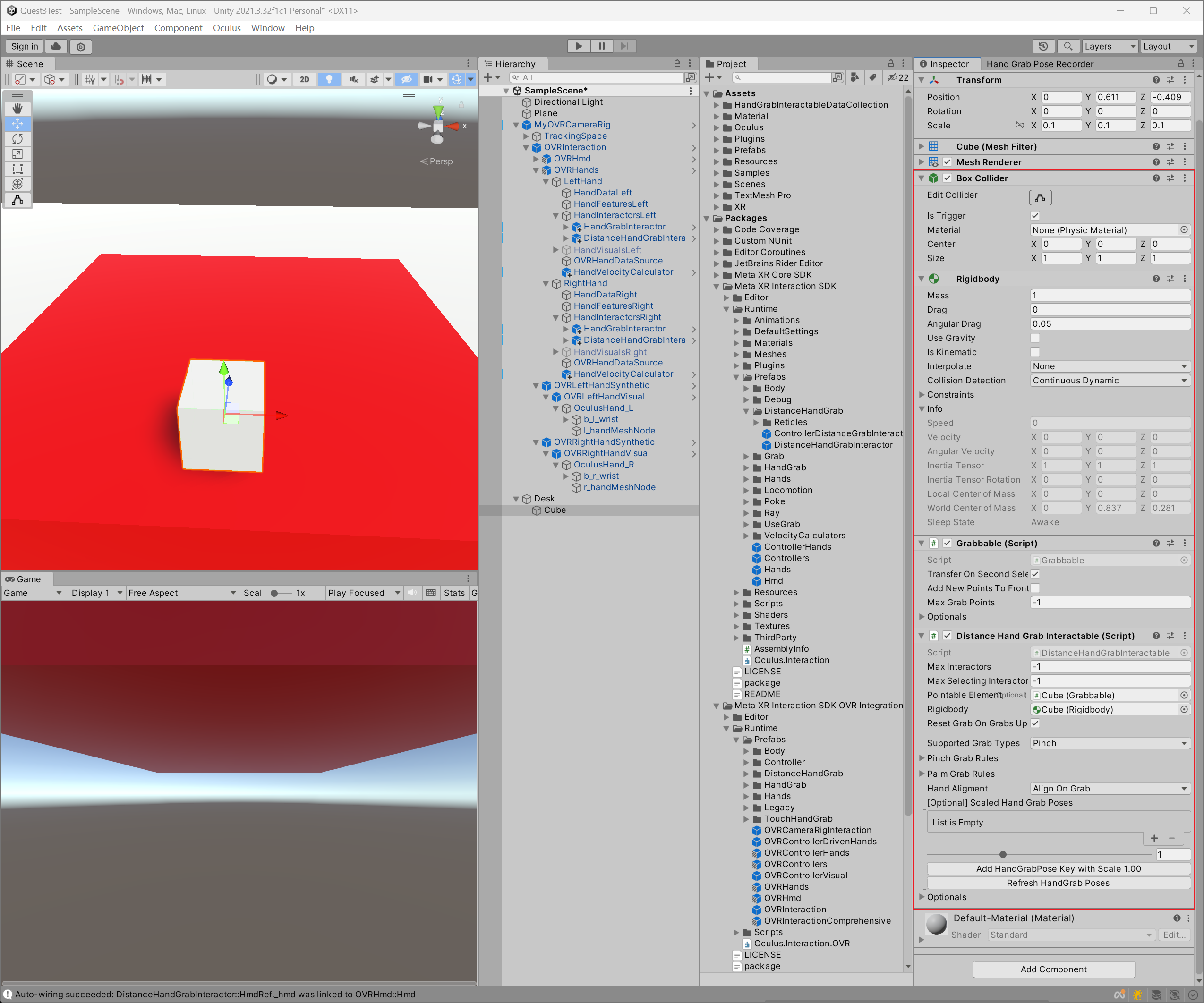This screenshot has width=1204, height=1003.
Task: Expand Pinch Grab Rules
Action: point(922,758)
